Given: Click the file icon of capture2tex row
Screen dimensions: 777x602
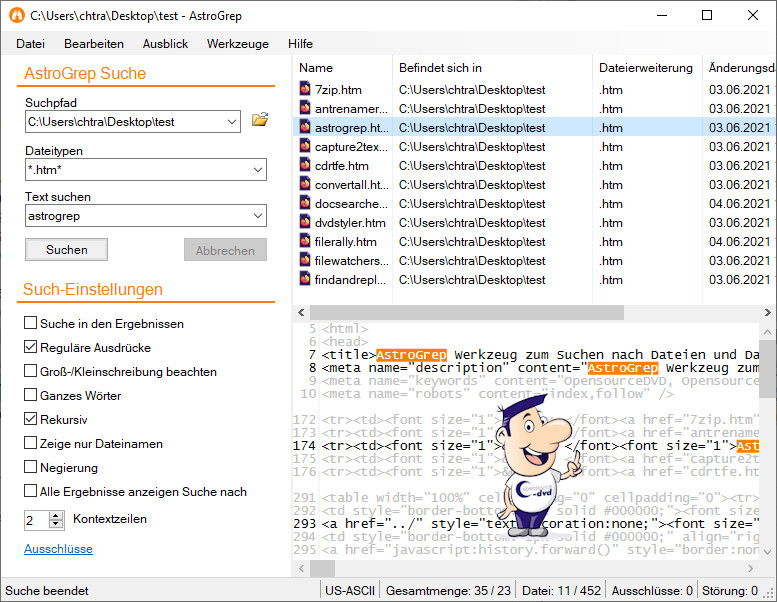Looking at the screenshot, I should coord(305,146).
